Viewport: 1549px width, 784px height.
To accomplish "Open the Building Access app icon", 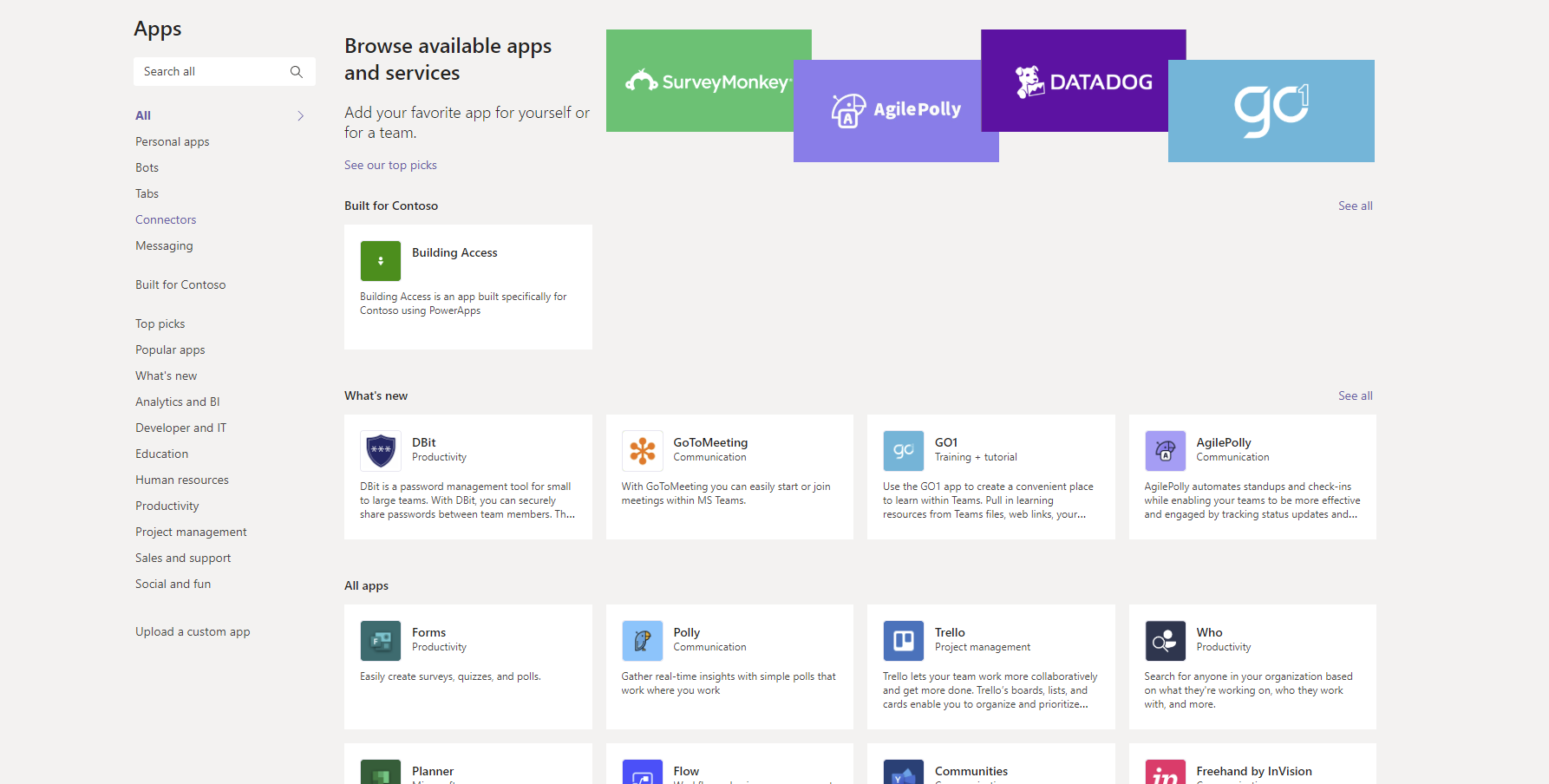I will coord(381,261).
